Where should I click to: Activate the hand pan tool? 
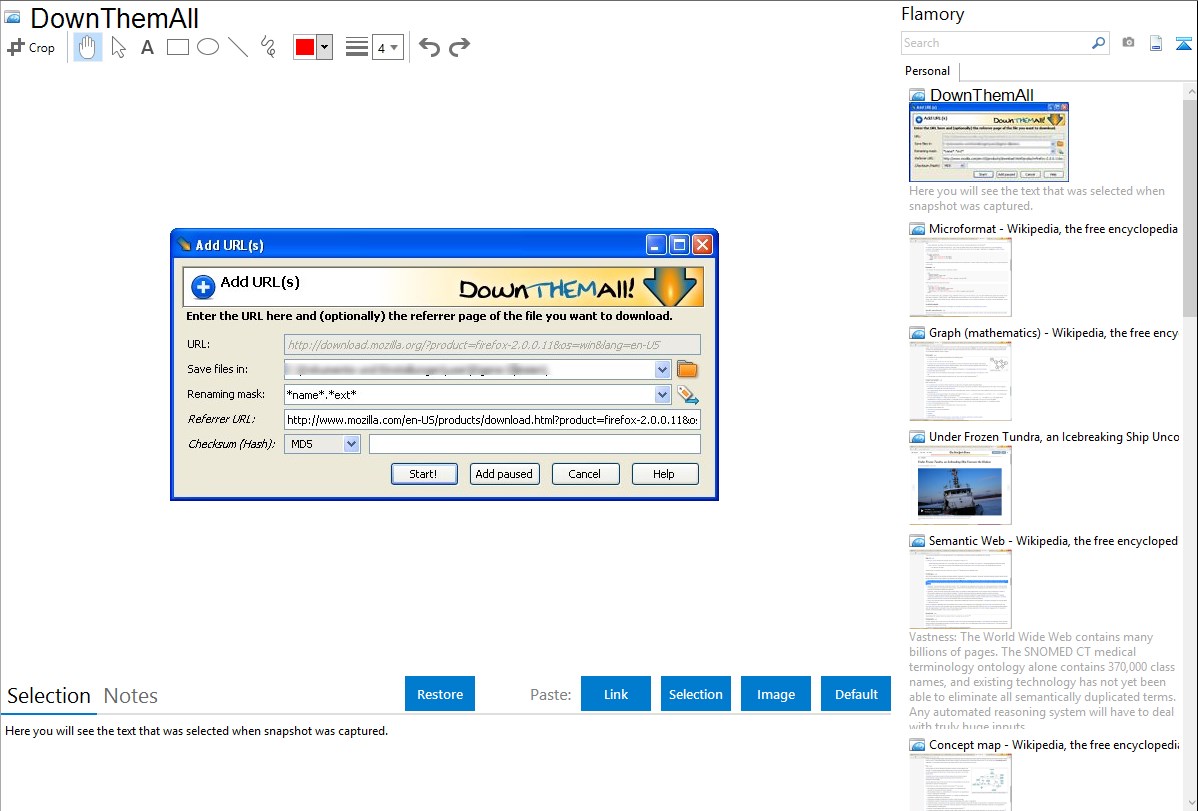pos(87,47)
